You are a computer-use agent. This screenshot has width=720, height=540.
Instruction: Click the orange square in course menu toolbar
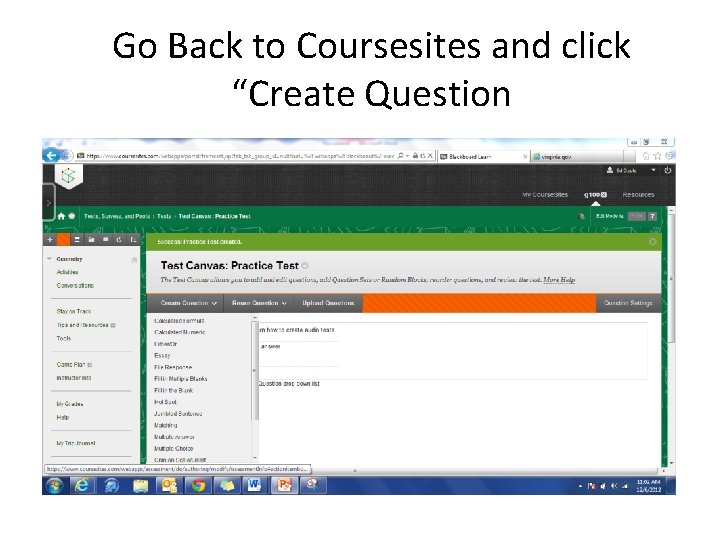(x=64, y=239)
